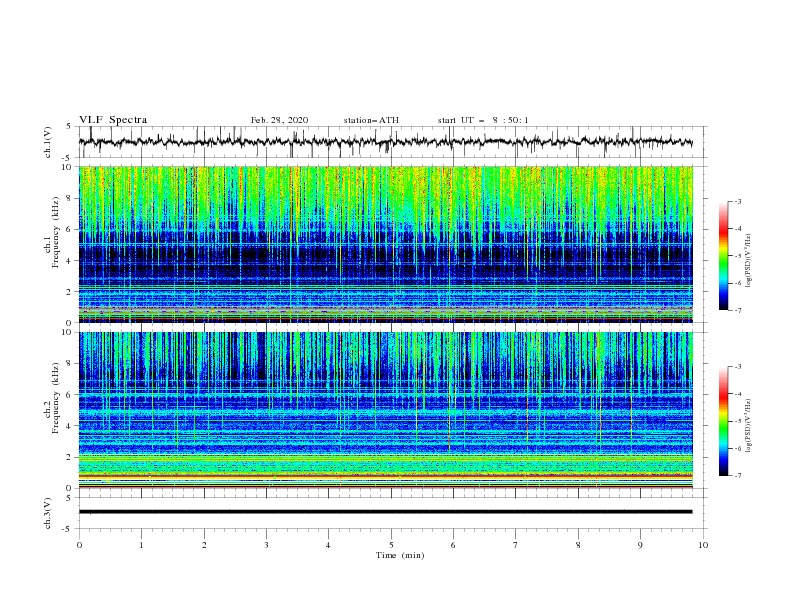Click the ch.2 frequency tick "2"
Image resolution: width=792 pixels, height=612 pixels.
coord(70,457)
